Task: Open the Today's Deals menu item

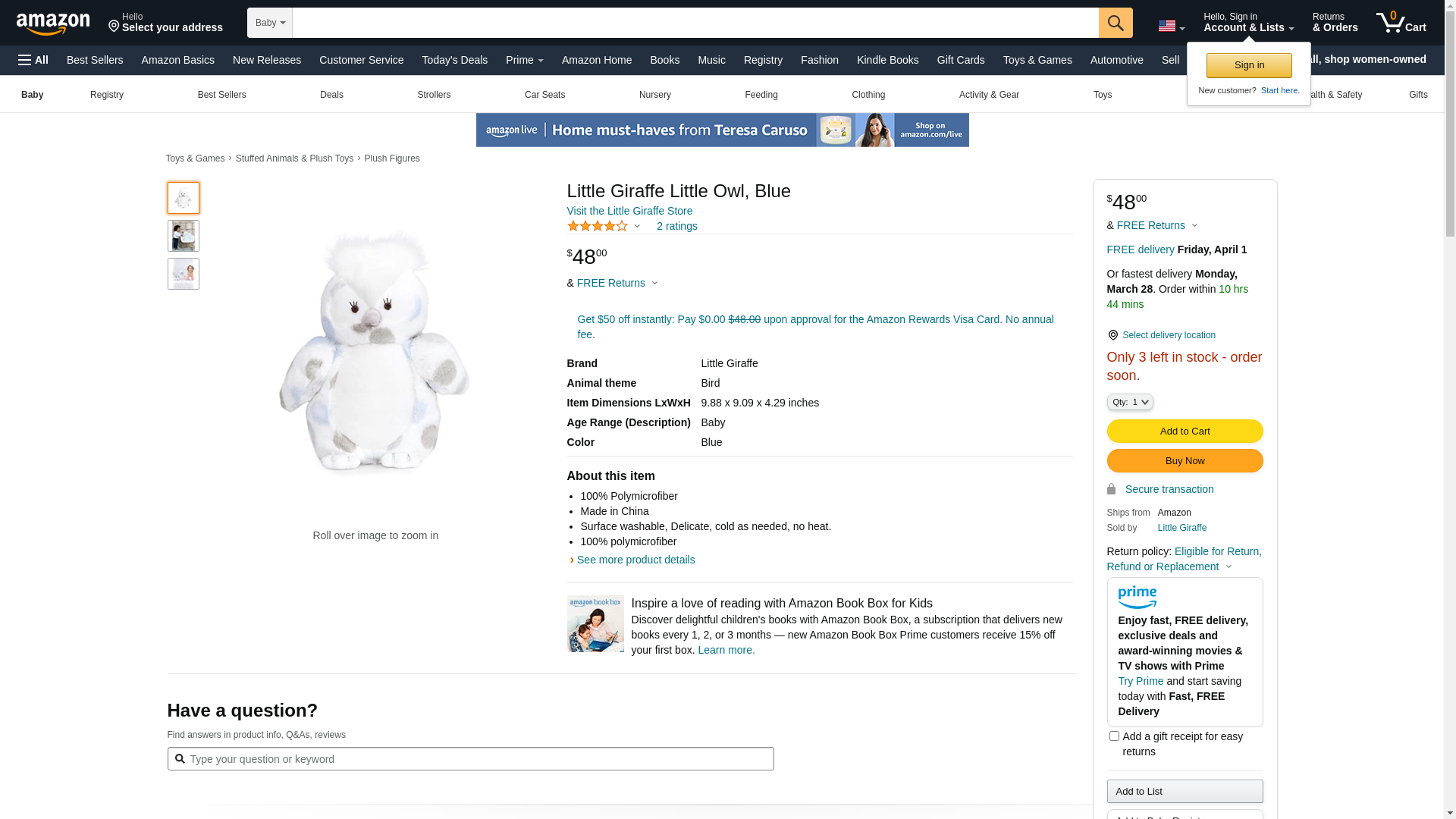Action: click(454, 60)
